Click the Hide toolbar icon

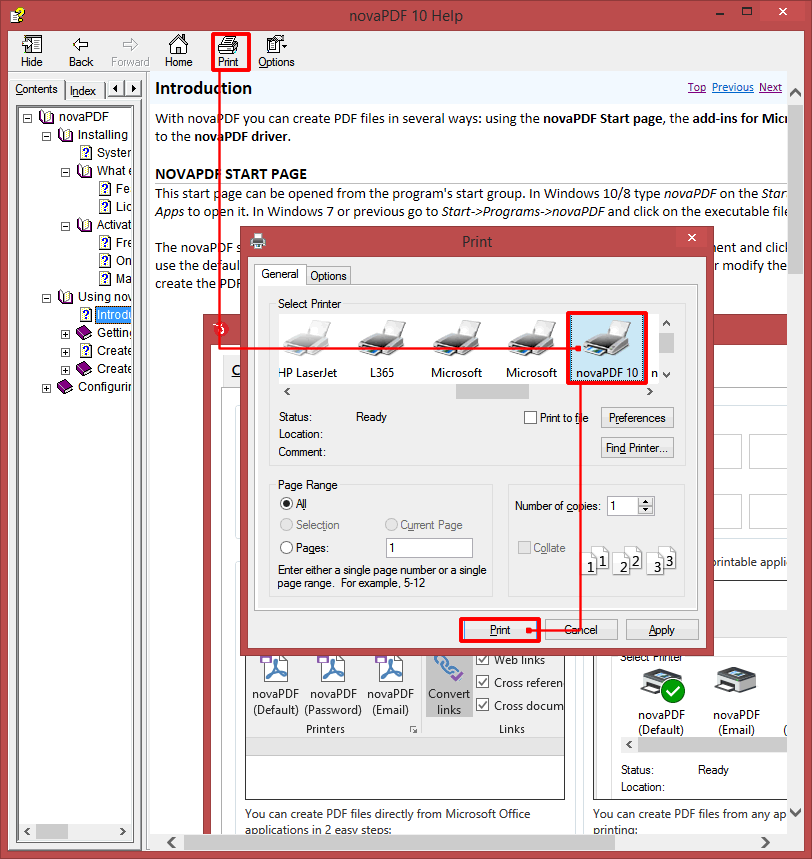pyautogui.click(x=32, y=51)
